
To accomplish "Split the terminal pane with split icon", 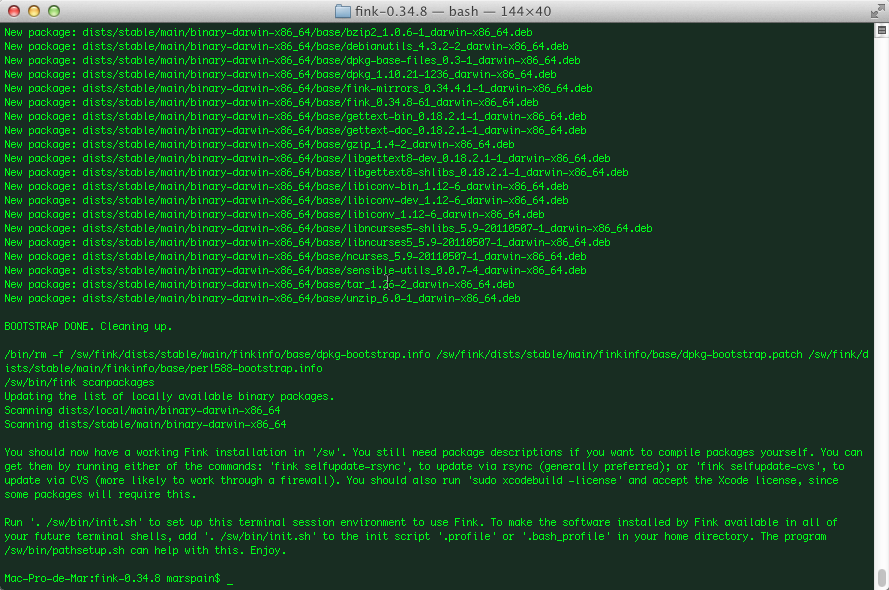I will [880, 31].
